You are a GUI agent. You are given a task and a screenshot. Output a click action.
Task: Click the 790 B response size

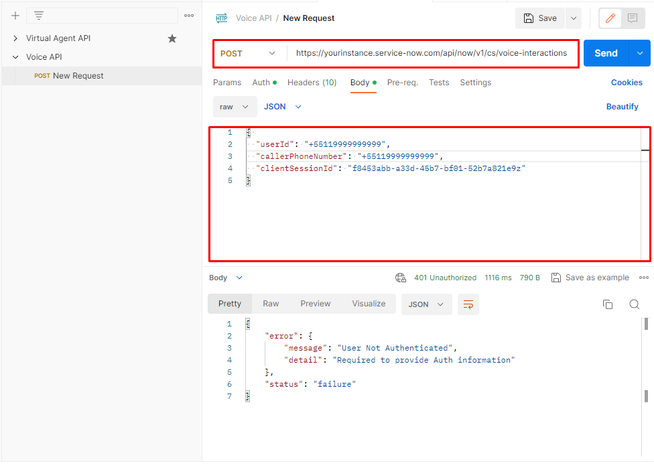530,278
